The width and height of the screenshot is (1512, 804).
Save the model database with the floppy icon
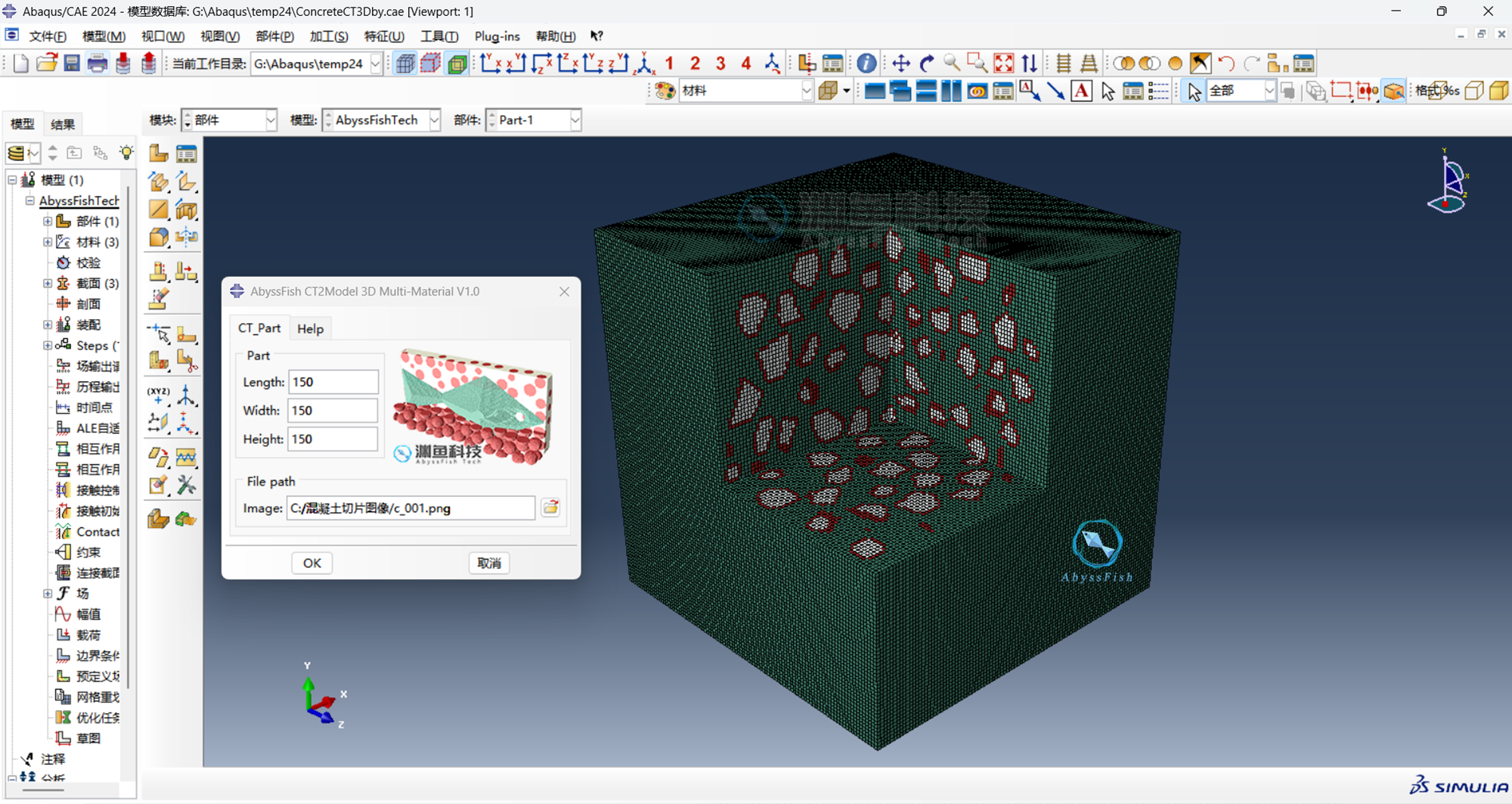(72, 64)
